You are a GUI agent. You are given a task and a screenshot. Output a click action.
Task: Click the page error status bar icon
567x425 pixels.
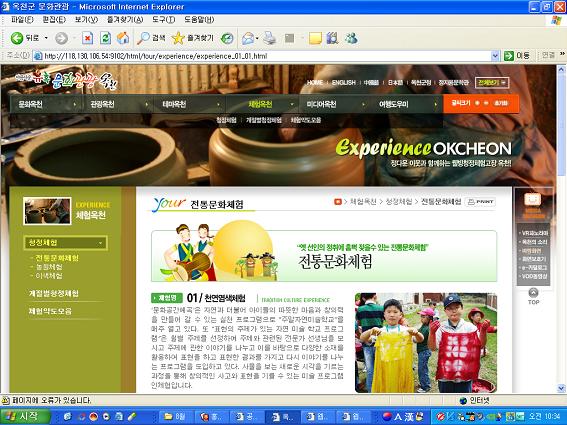pyautogui.click(x=5, y=400)
